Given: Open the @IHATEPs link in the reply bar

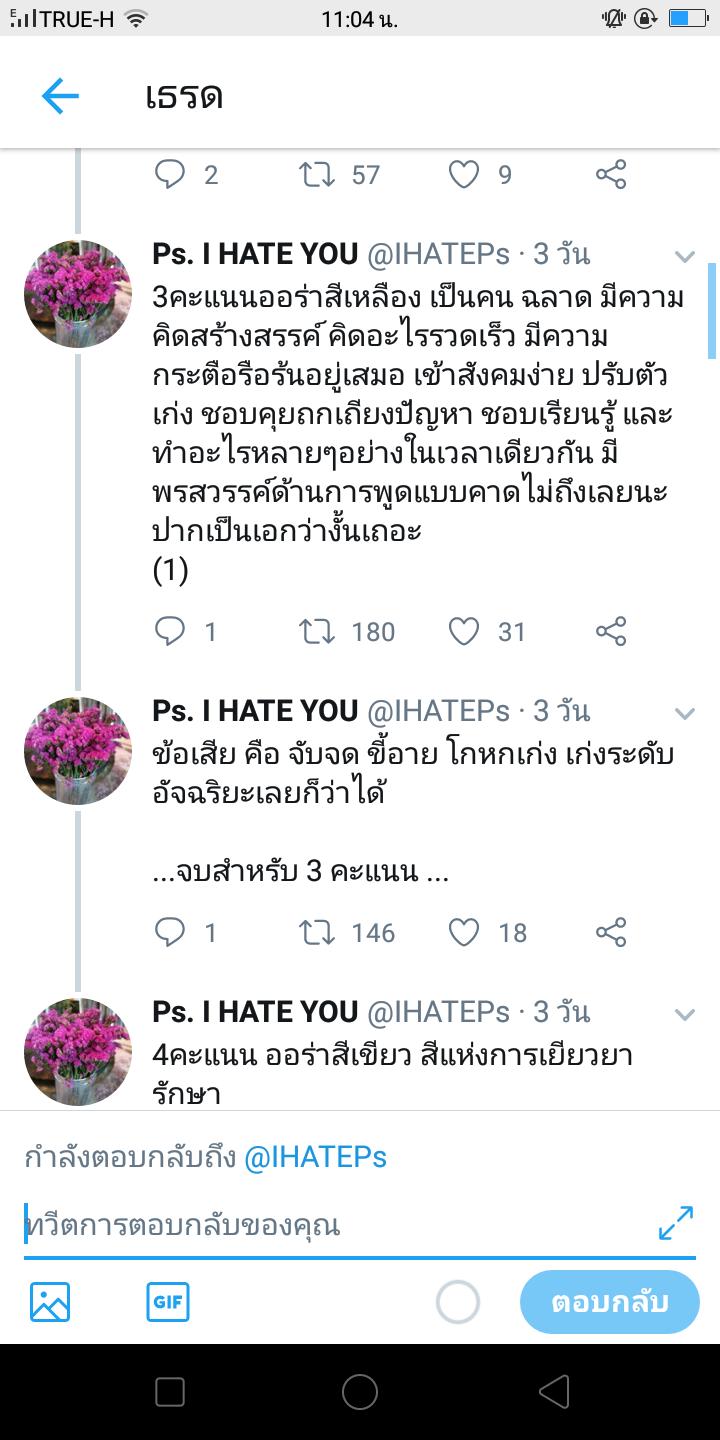Looking at the screenshot, I should tap(316, 1158).
